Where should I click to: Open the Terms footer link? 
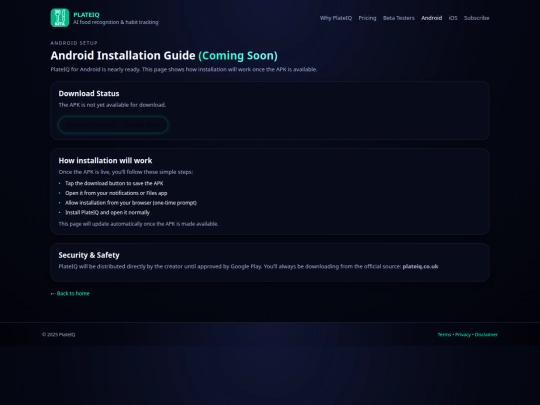[x=444, y=334]
